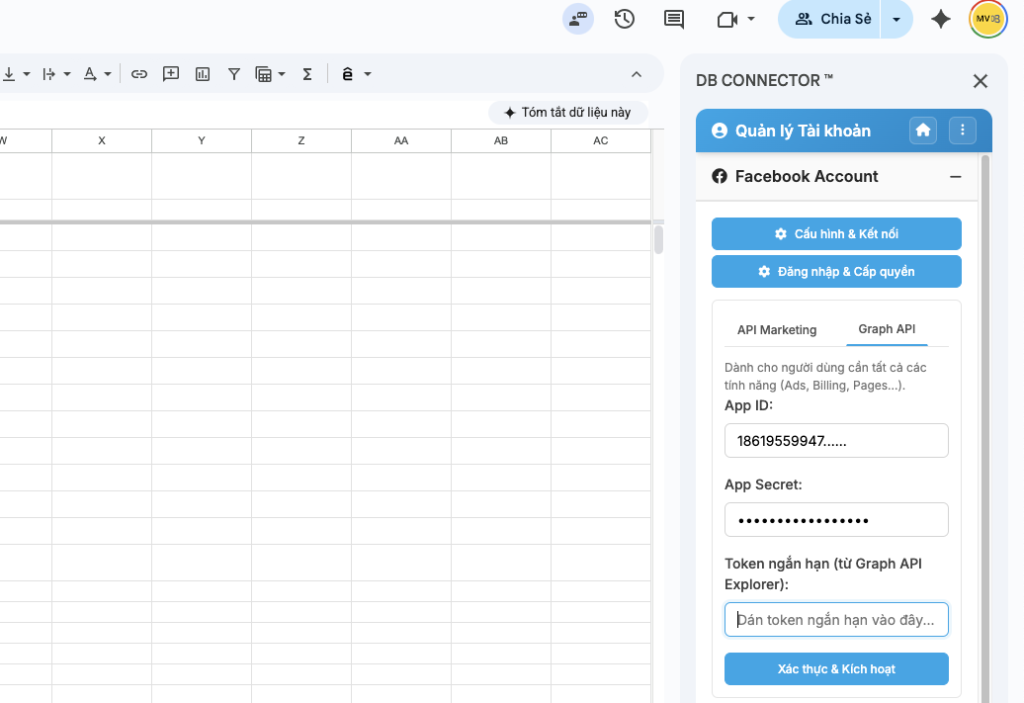Open version history clock icon

(625, 19)
